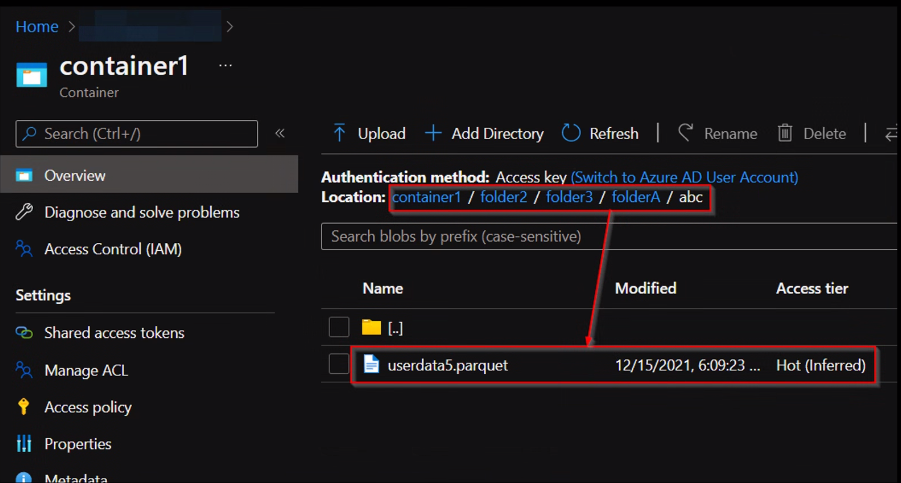The image size is (901, 483).
Task: Click the parent folder yellow icon
Action: (x=371, y=327)
